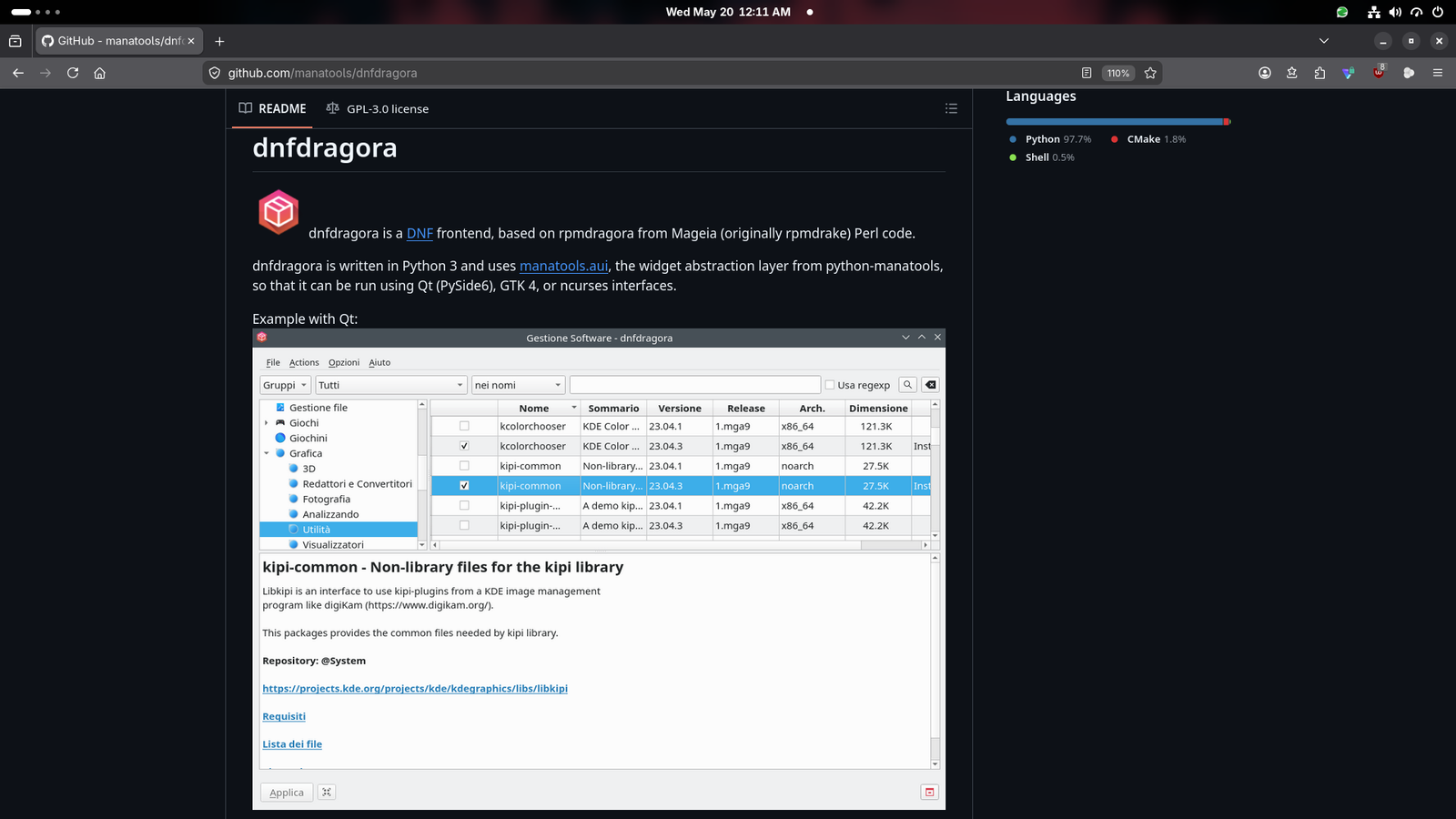1456x819 pixels.
Task: Open the extensions puzzle-piece menu
Action: 1319,73
